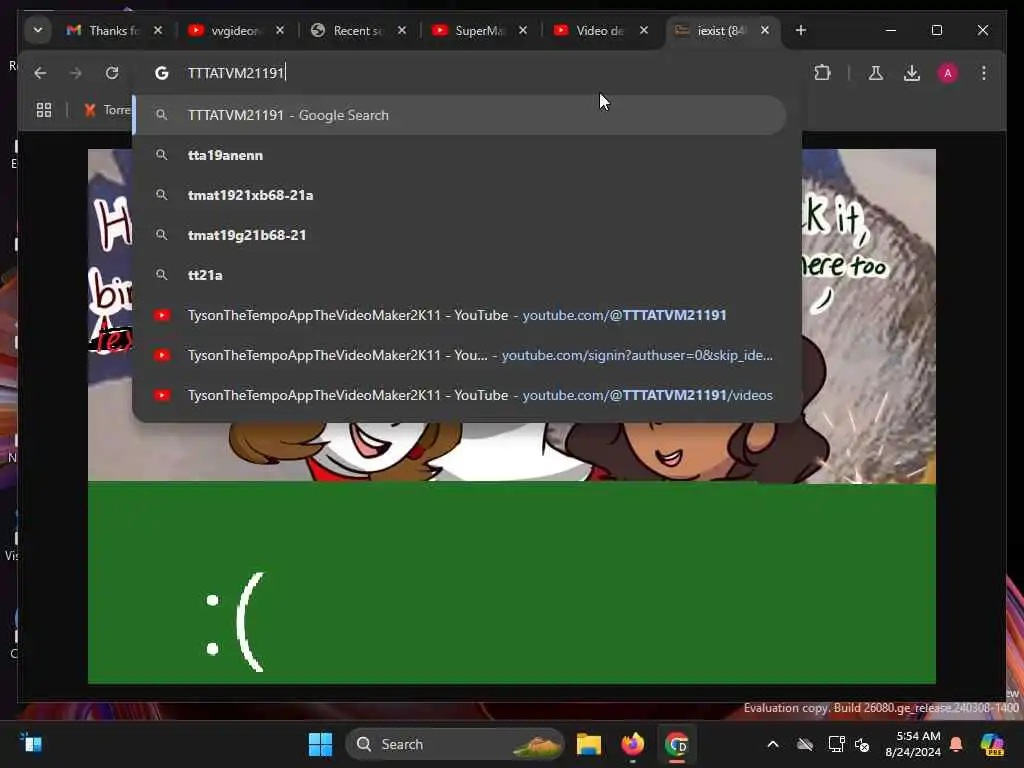Close the 'Recent' tab
Viewport: 1024px width, 768px height.
(402, 30)
